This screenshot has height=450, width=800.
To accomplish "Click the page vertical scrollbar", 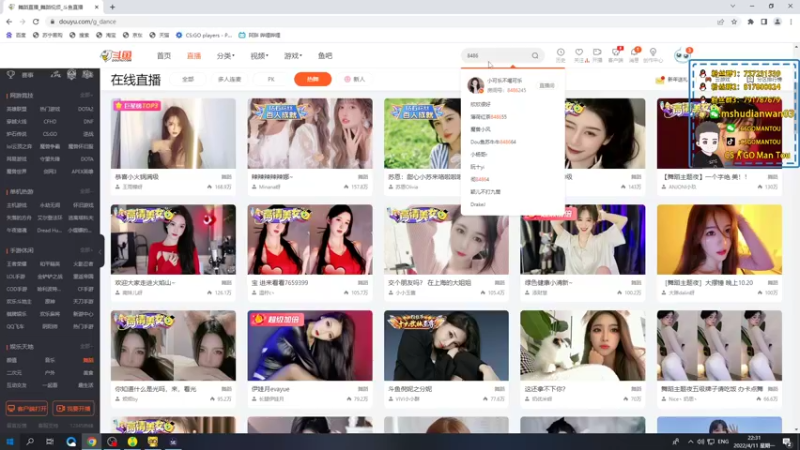I will coord(796,238).
